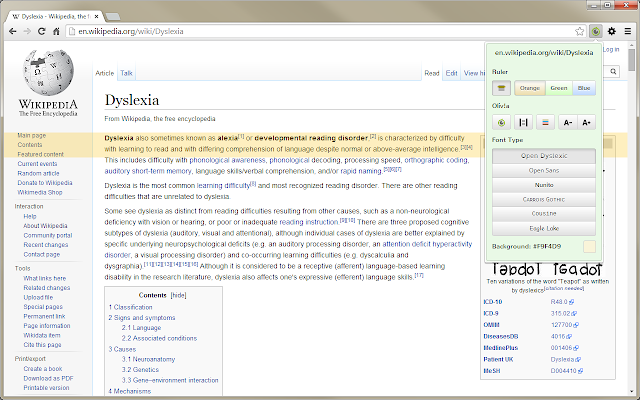
Task: Open the Edit tab
Action: pyautogui.click(x=451, y=73)
